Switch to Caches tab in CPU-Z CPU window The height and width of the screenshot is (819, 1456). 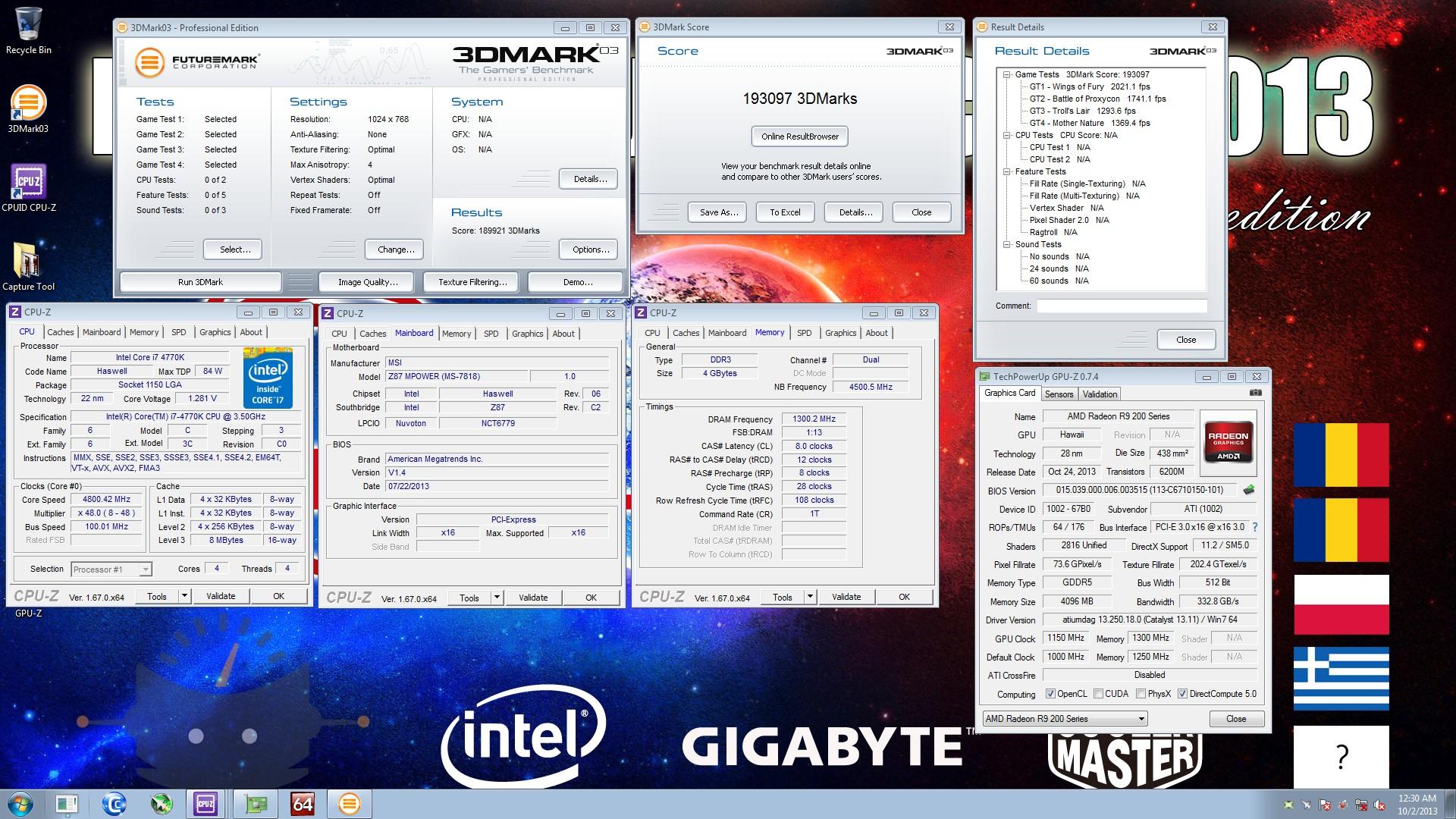61,332
